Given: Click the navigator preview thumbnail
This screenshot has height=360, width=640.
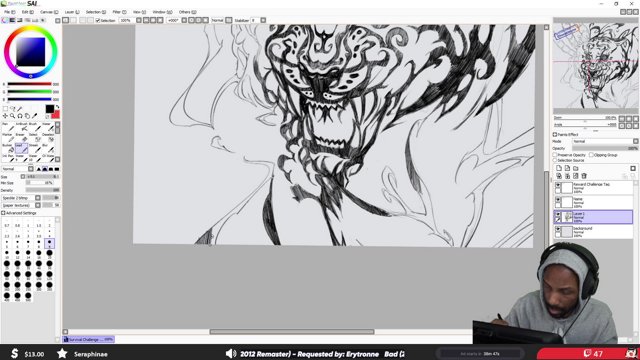Looking at the screenshot, I should (595, 65).
